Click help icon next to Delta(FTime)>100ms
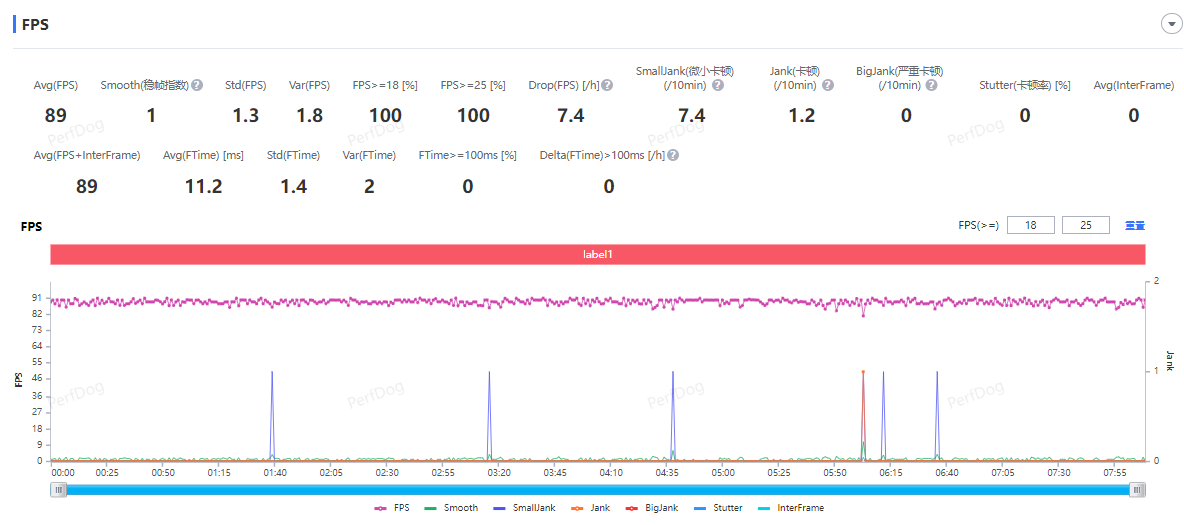Viewport: 1184px width, 525px height. point(673,156)
